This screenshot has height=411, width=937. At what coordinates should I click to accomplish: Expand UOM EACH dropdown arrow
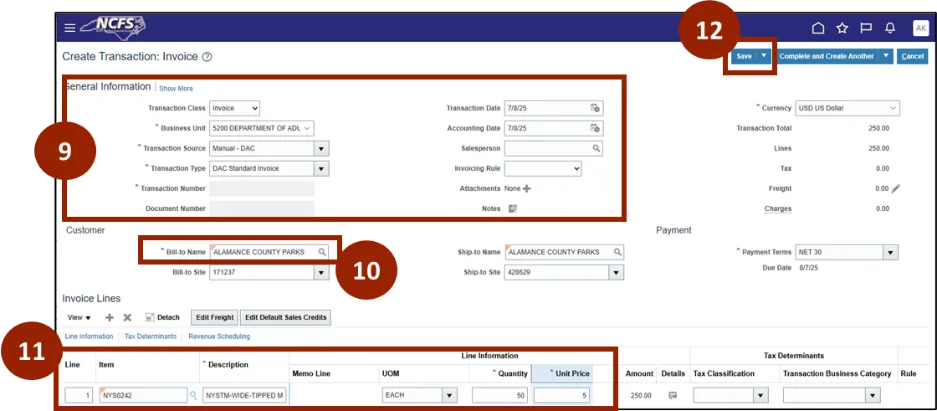(449, 395)
